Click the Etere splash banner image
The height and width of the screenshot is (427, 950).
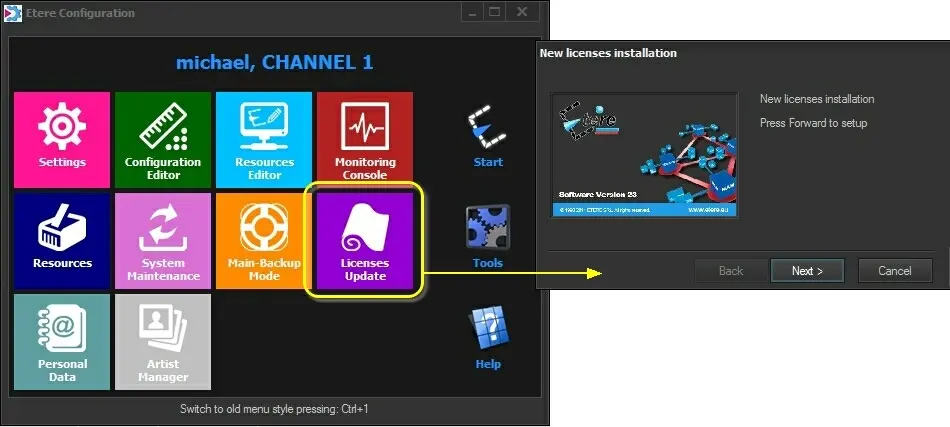click(x=645, y=155)
